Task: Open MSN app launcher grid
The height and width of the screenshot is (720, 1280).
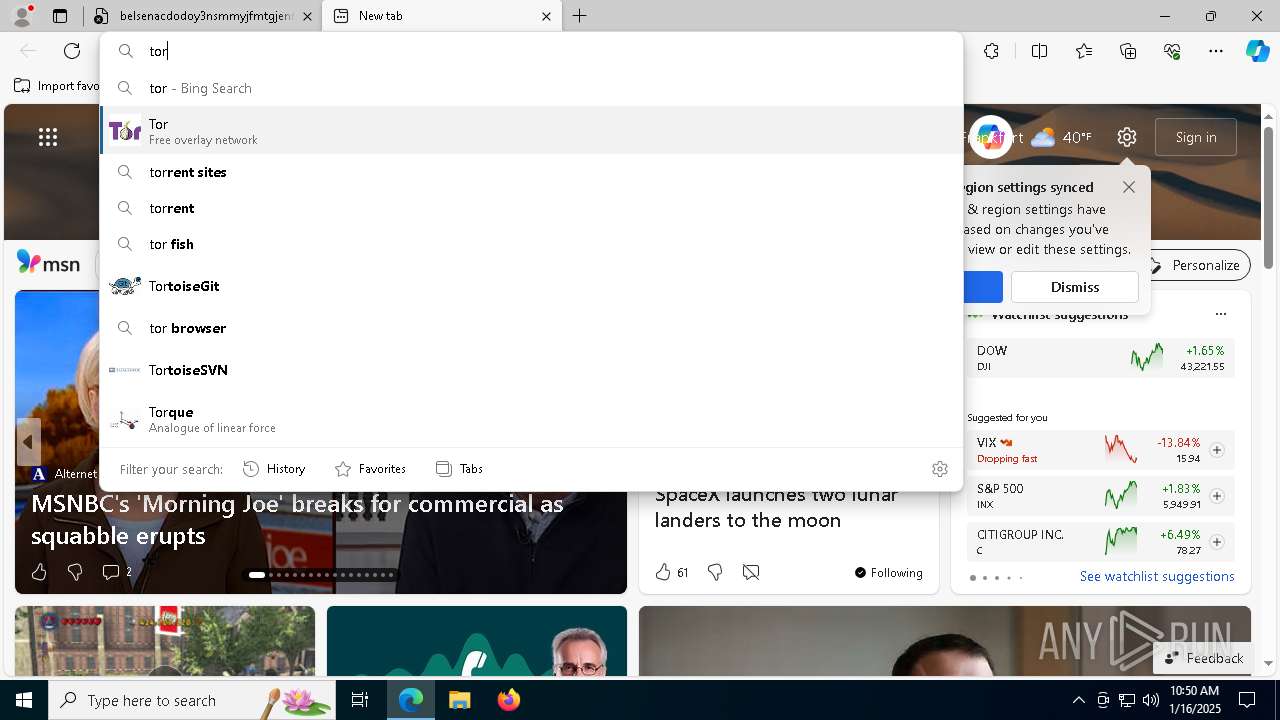Action: coord(48,137)
